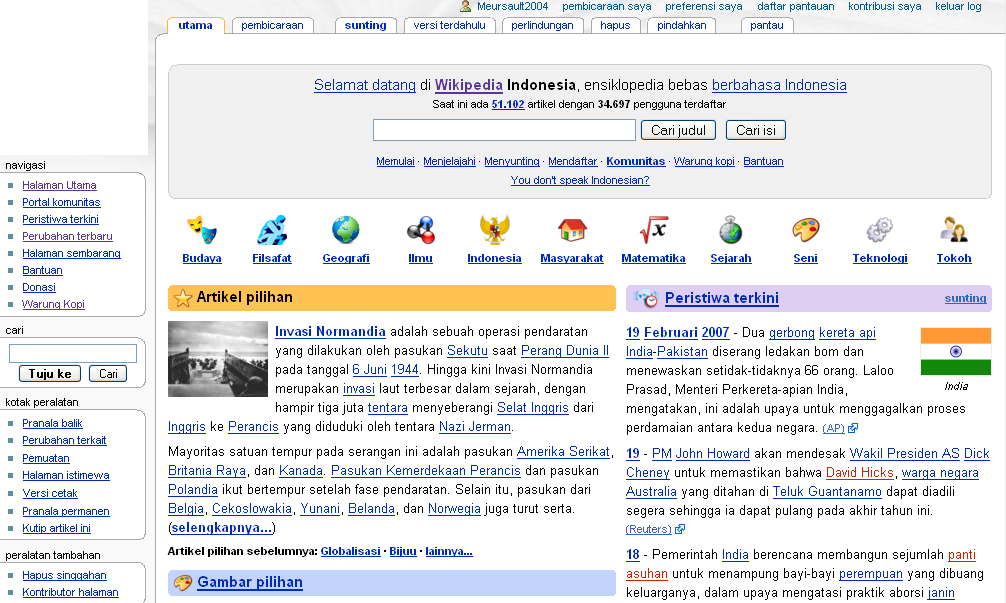
Task: Select the pantau tab
Action: pos(767,25)
